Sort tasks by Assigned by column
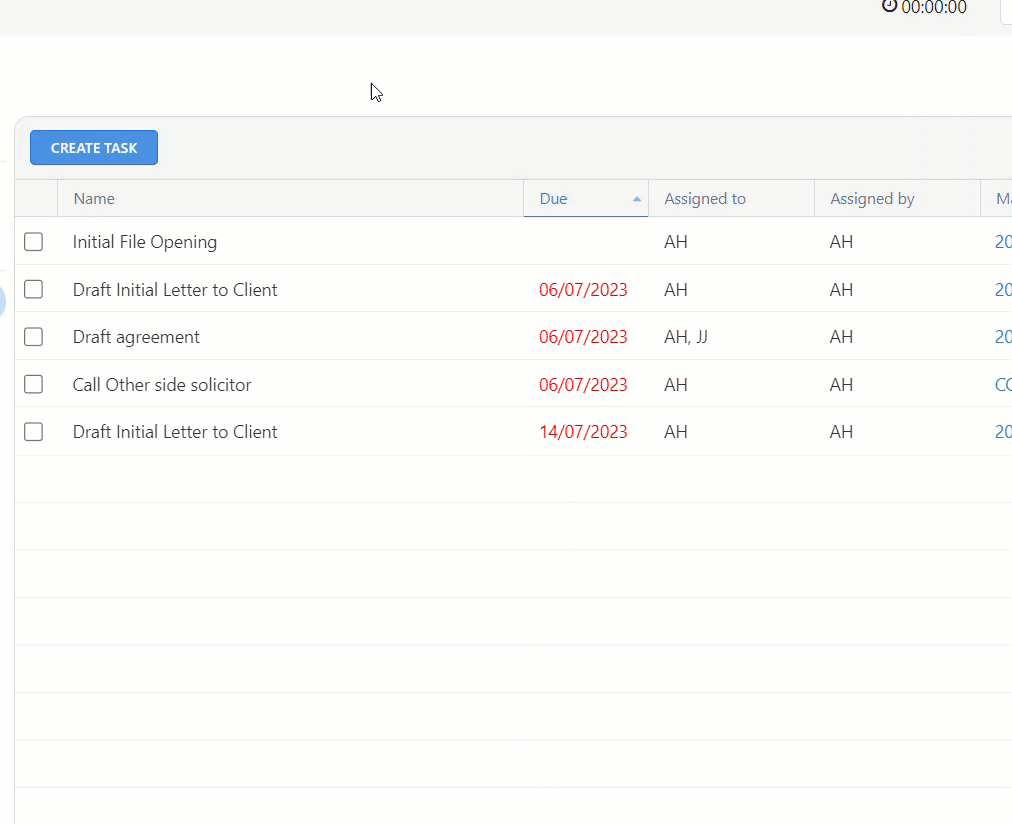The width and height of the screenshot is (1012, 824). coord(871,198)
